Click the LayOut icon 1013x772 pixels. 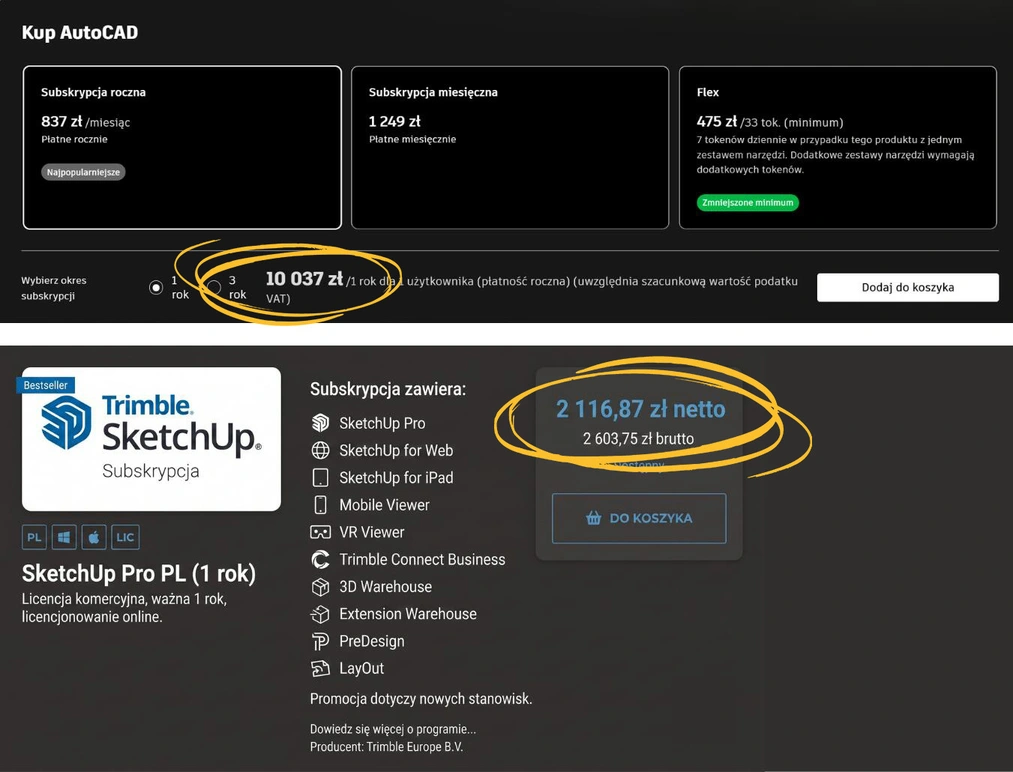pos(320,669)
